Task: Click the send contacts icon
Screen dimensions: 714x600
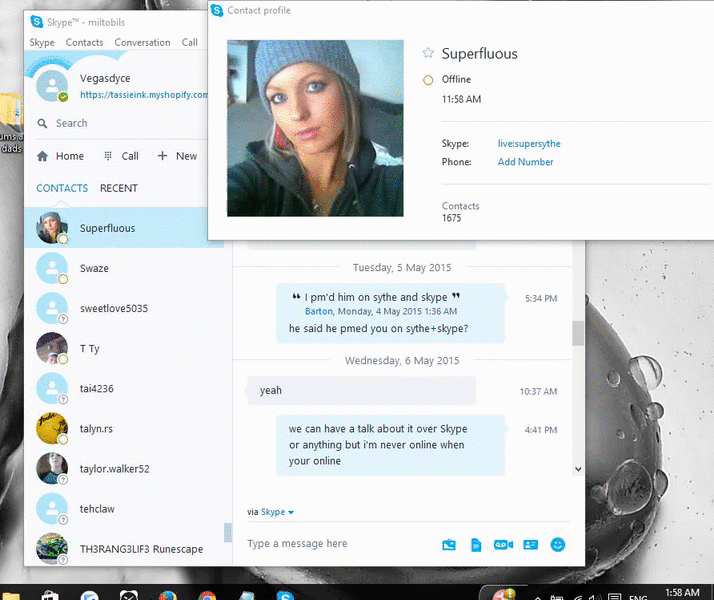Action: tap(530, 544)
